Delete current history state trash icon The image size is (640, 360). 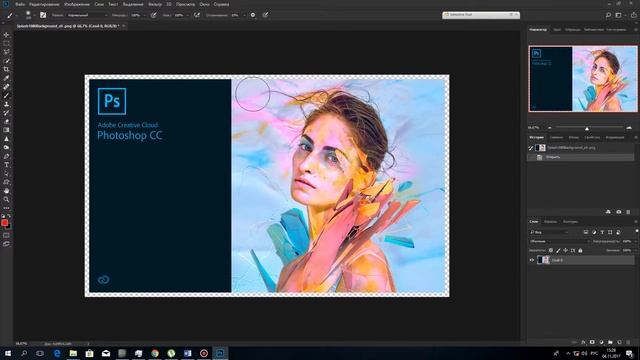pos(628,212)
